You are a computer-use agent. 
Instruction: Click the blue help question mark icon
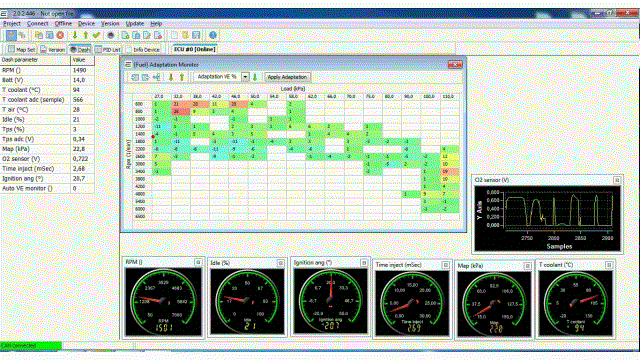[x=213, y=35]
